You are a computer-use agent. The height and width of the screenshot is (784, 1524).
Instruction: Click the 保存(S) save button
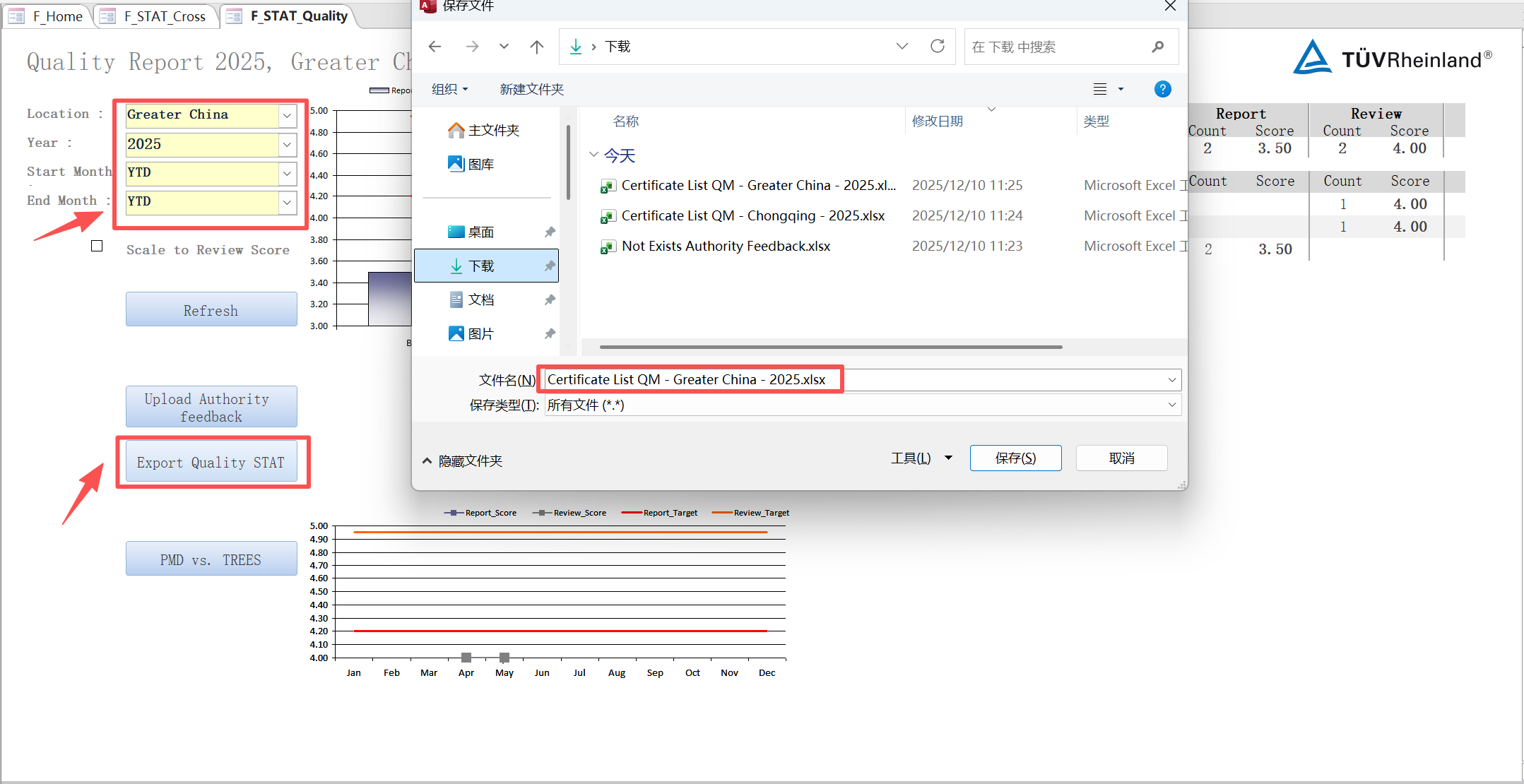pyautogui.click(x=1015, y=458)
